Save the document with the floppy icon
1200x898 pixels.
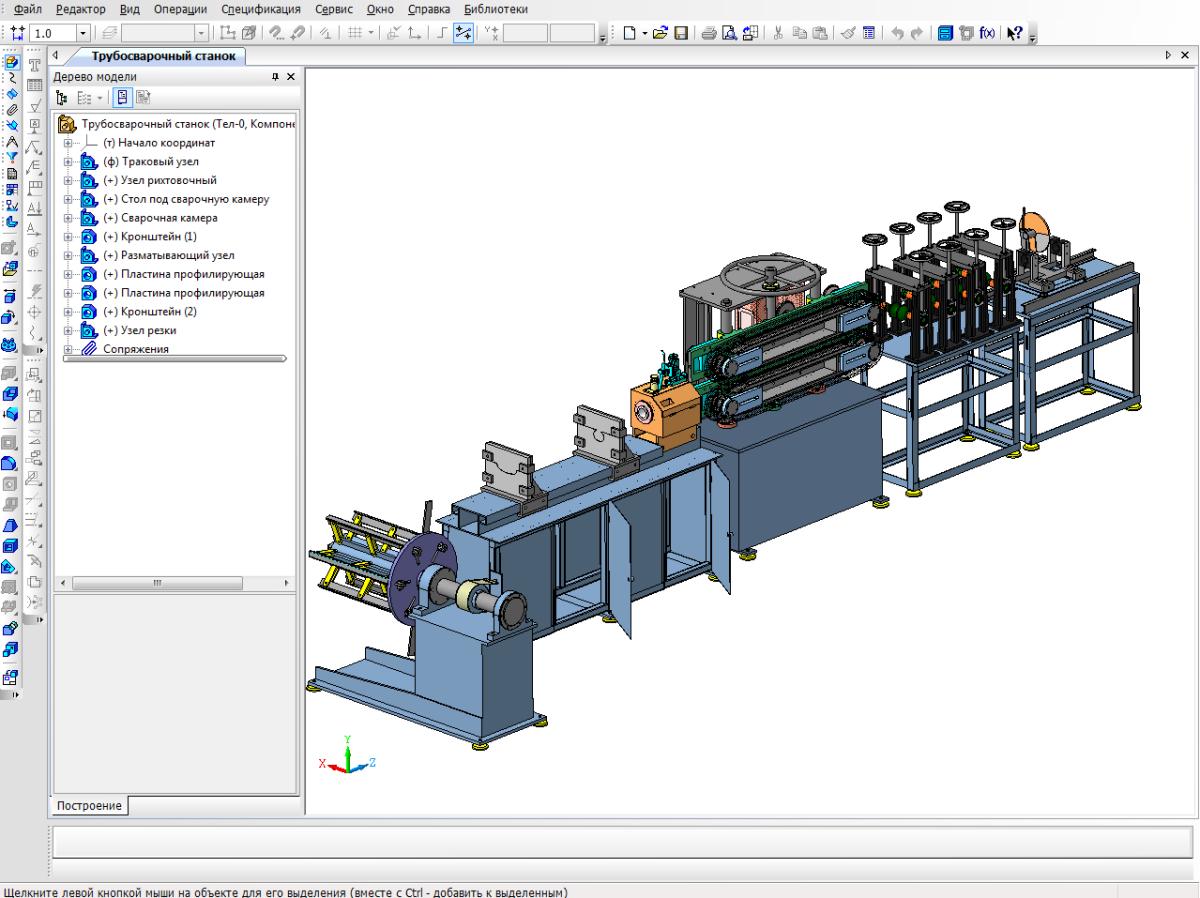[x=681, y=33]
